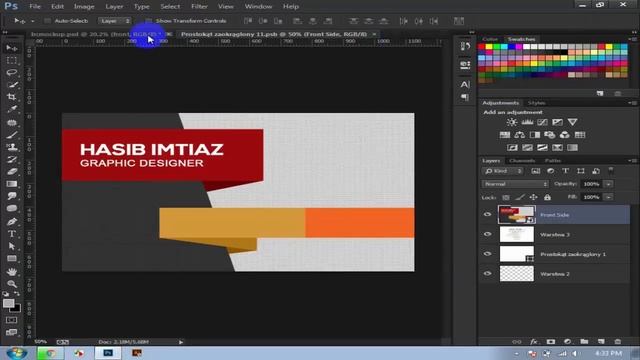640x360 pixels.
Task: Select the Warstwa 3 layer thumbnail
Action: point(516,234)
